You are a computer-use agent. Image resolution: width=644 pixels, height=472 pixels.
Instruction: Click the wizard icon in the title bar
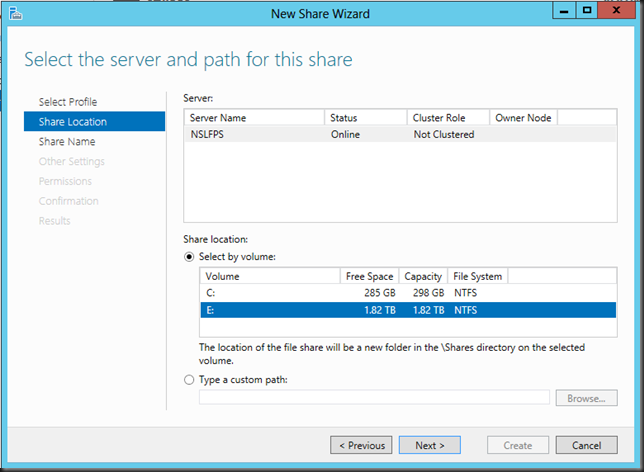click(x=15, y=14)
